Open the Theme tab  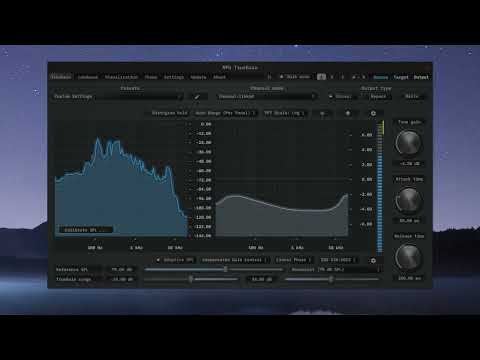[151, 77]
